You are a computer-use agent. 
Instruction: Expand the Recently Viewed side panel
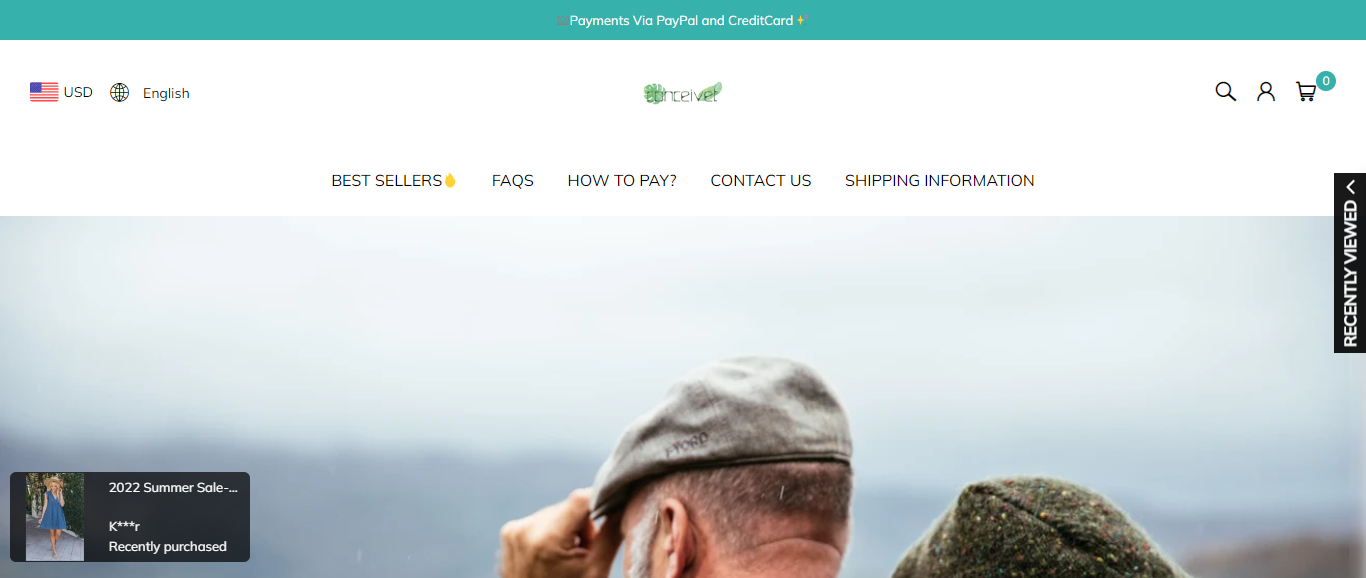click(1350, 263)
